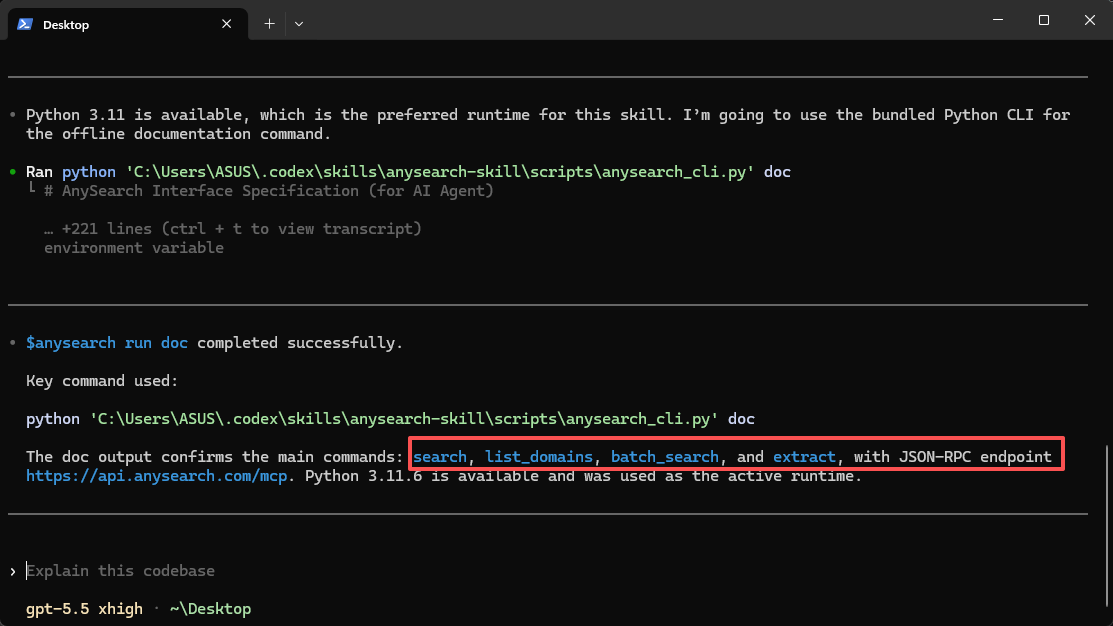Click the 'Ran python' command line

point(408,172)
